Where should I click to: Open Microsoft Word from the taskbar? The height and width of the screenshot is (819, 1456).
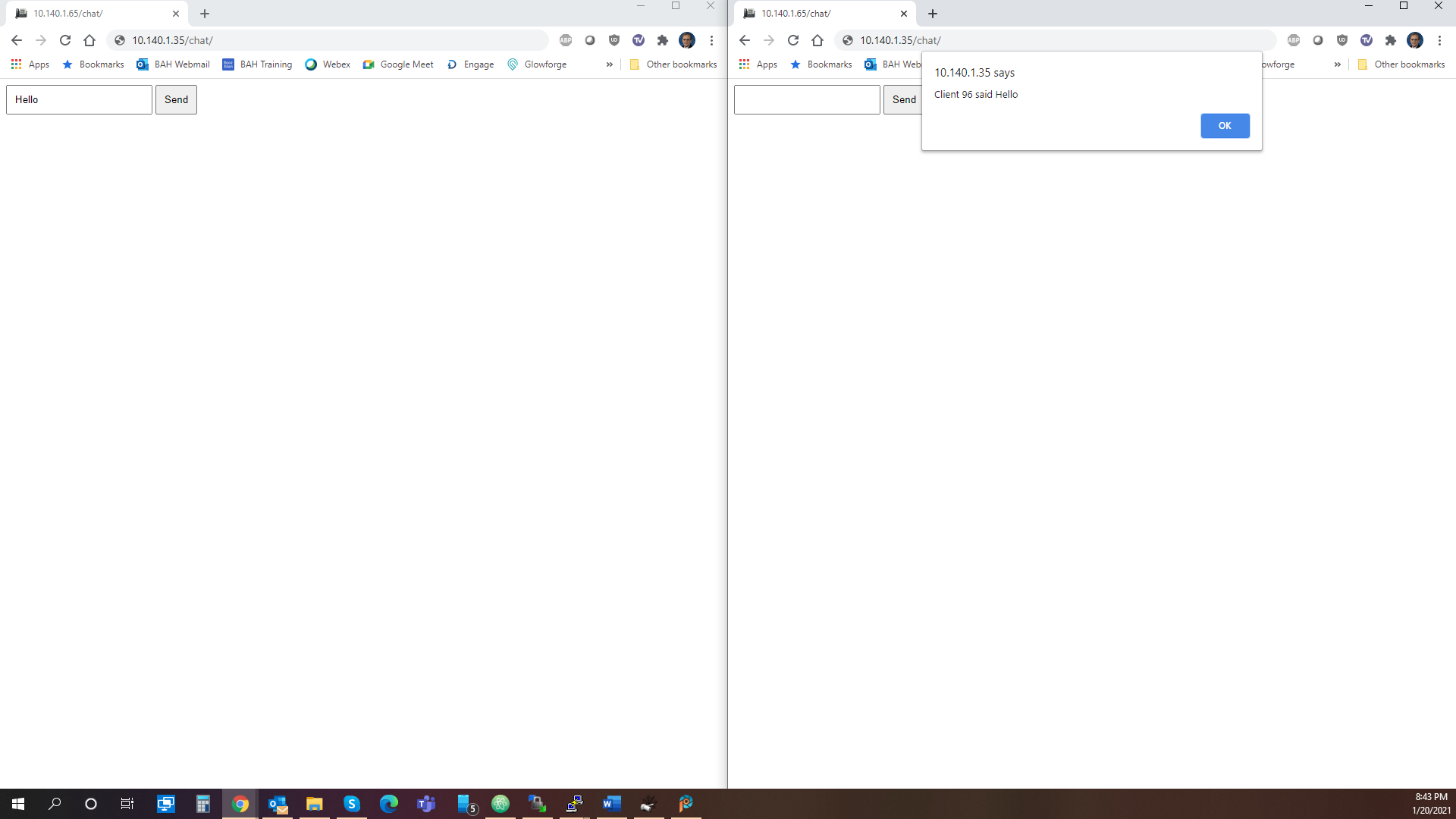click(612, 804)
